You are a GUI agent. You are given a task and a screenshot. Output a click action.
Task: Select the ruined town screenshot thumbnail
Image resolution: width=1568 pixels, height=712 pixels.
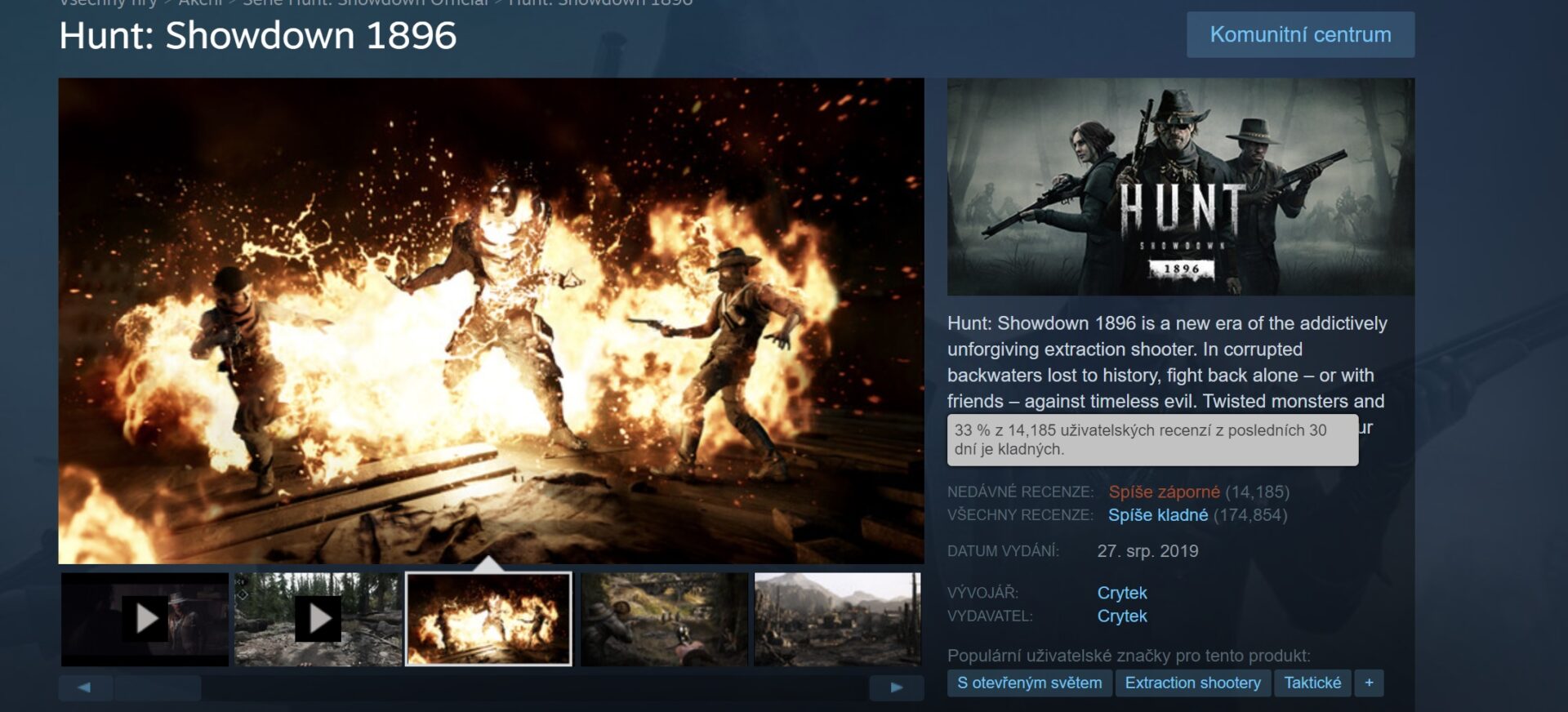[x=838, y=619]
